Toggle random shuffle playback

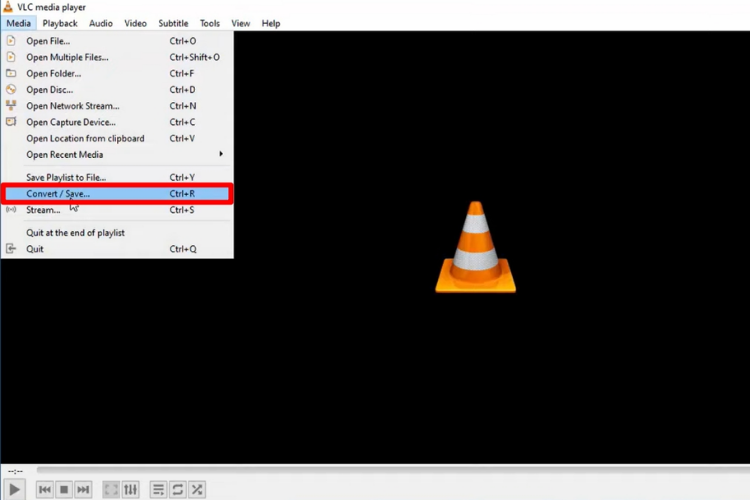[197, 489]
